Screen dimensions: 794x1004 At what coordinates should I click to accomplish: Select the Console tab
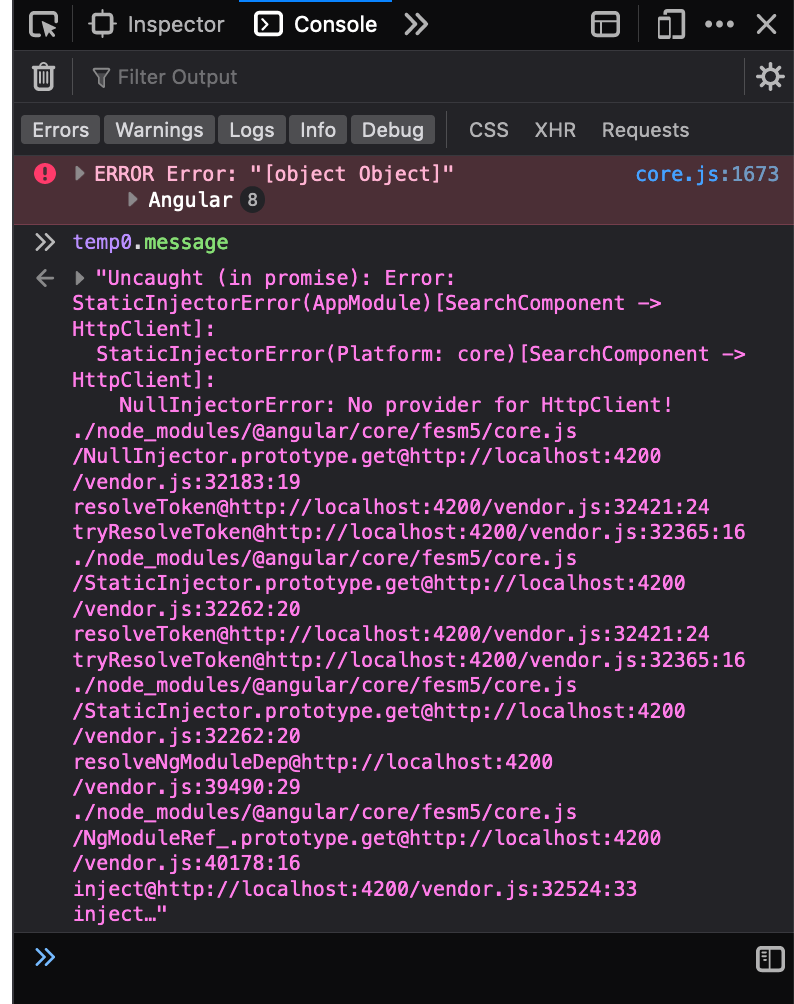tap(317, 25)
